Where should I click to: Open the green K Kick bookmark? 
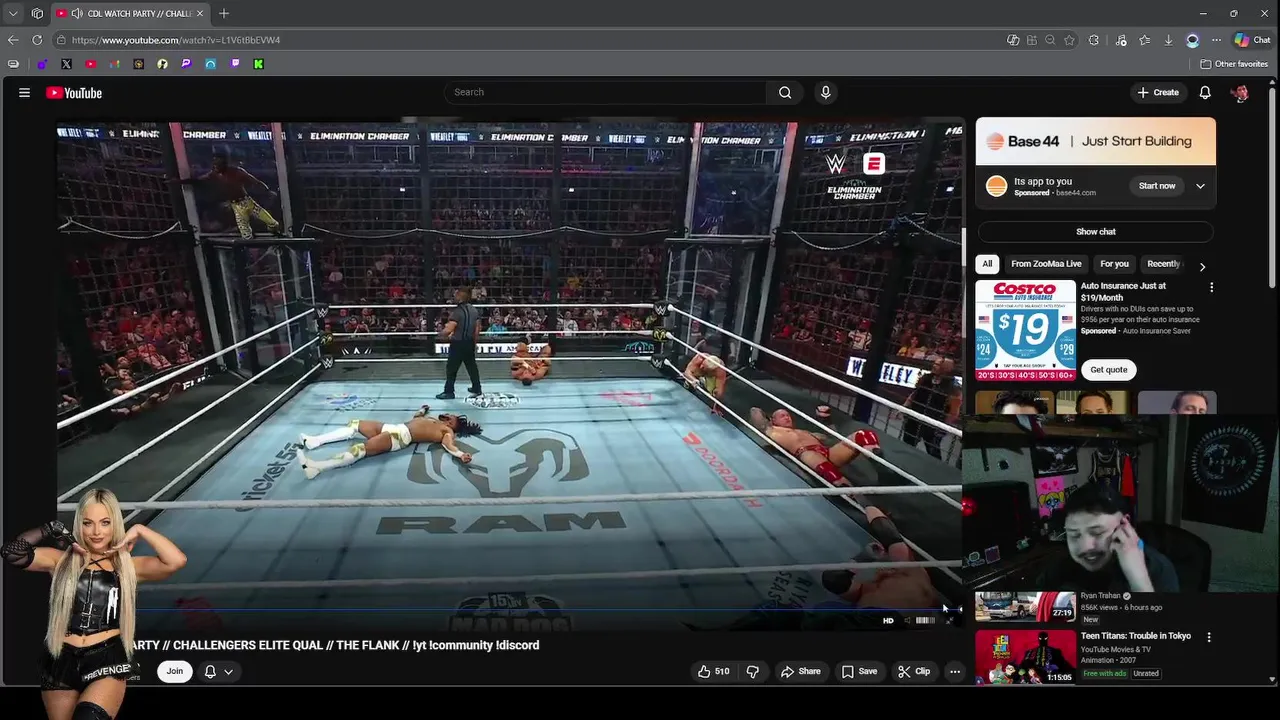click(258, 64)
